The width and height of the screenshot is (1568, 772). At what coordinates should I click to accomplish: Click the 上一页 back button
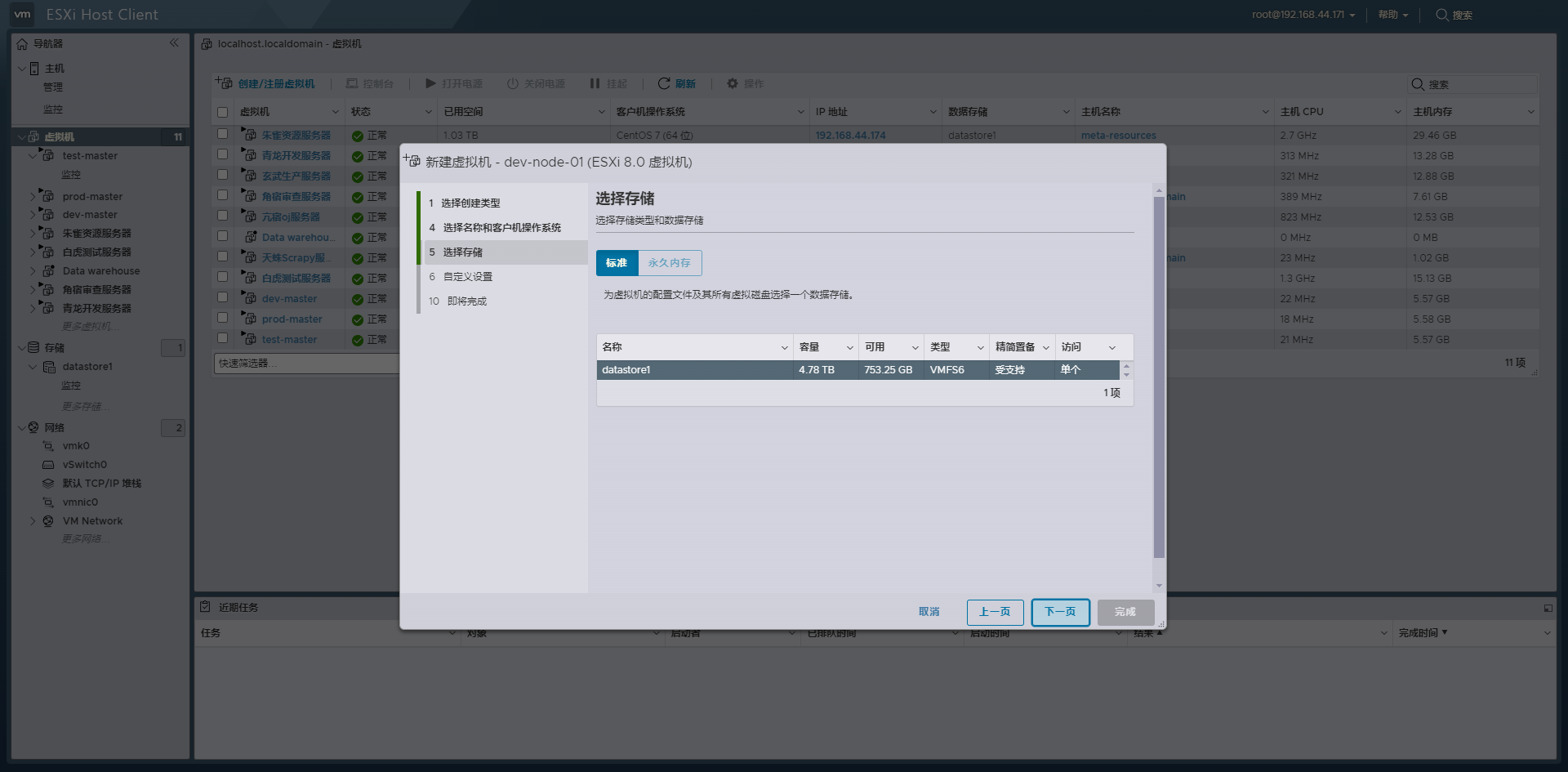[995, 612]
